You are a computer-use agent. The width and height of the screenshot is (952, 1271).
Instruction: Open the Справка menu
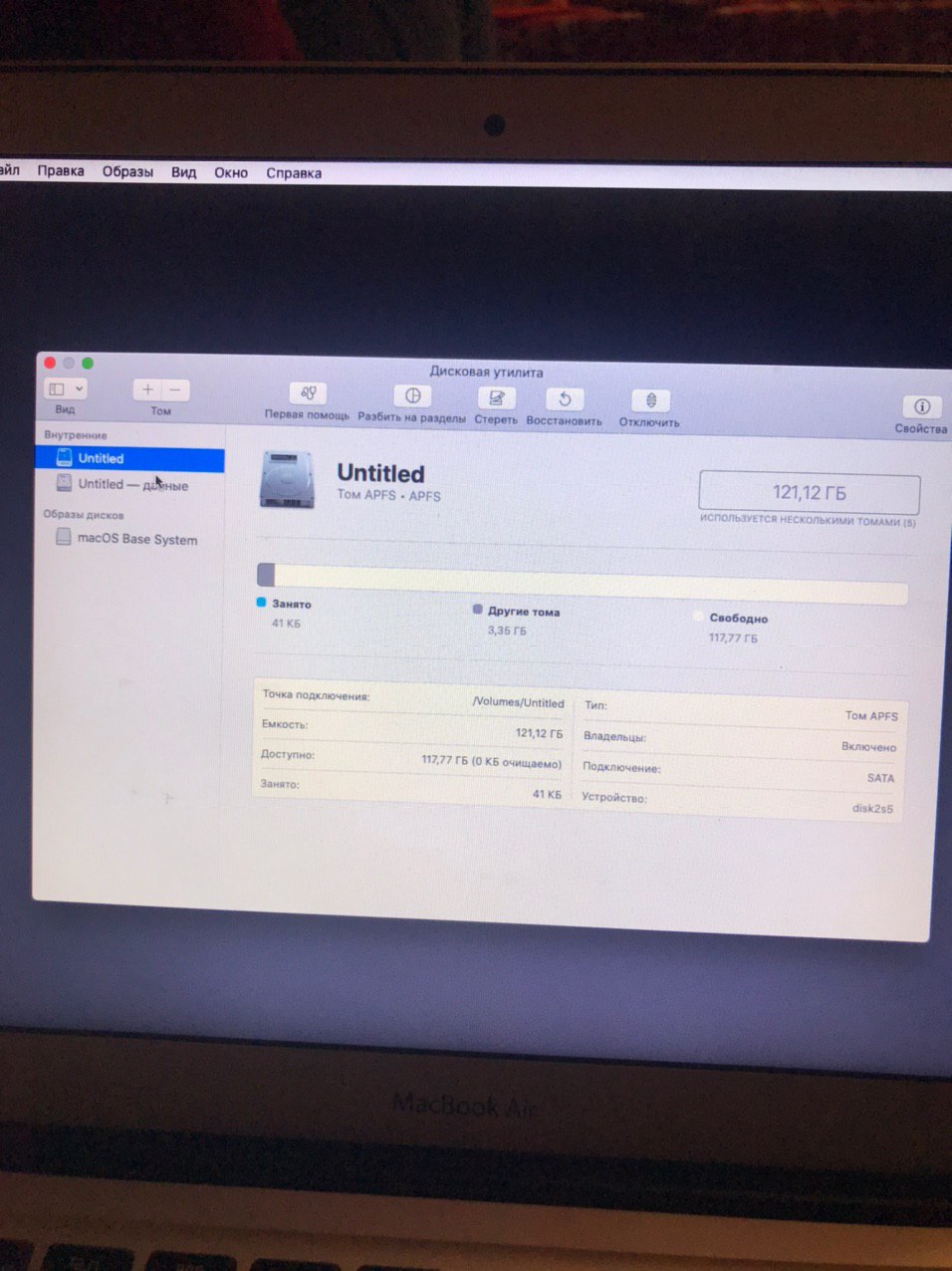294,172
